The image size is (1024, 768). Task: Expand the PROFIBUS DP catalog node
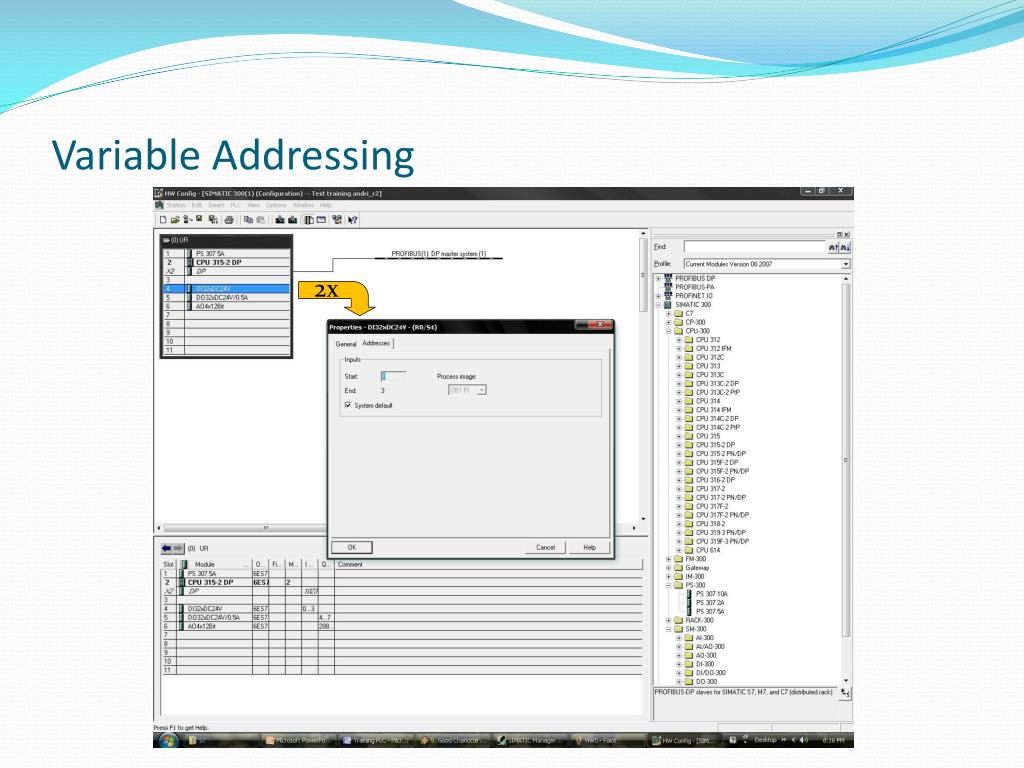click(x=658, y=278)
